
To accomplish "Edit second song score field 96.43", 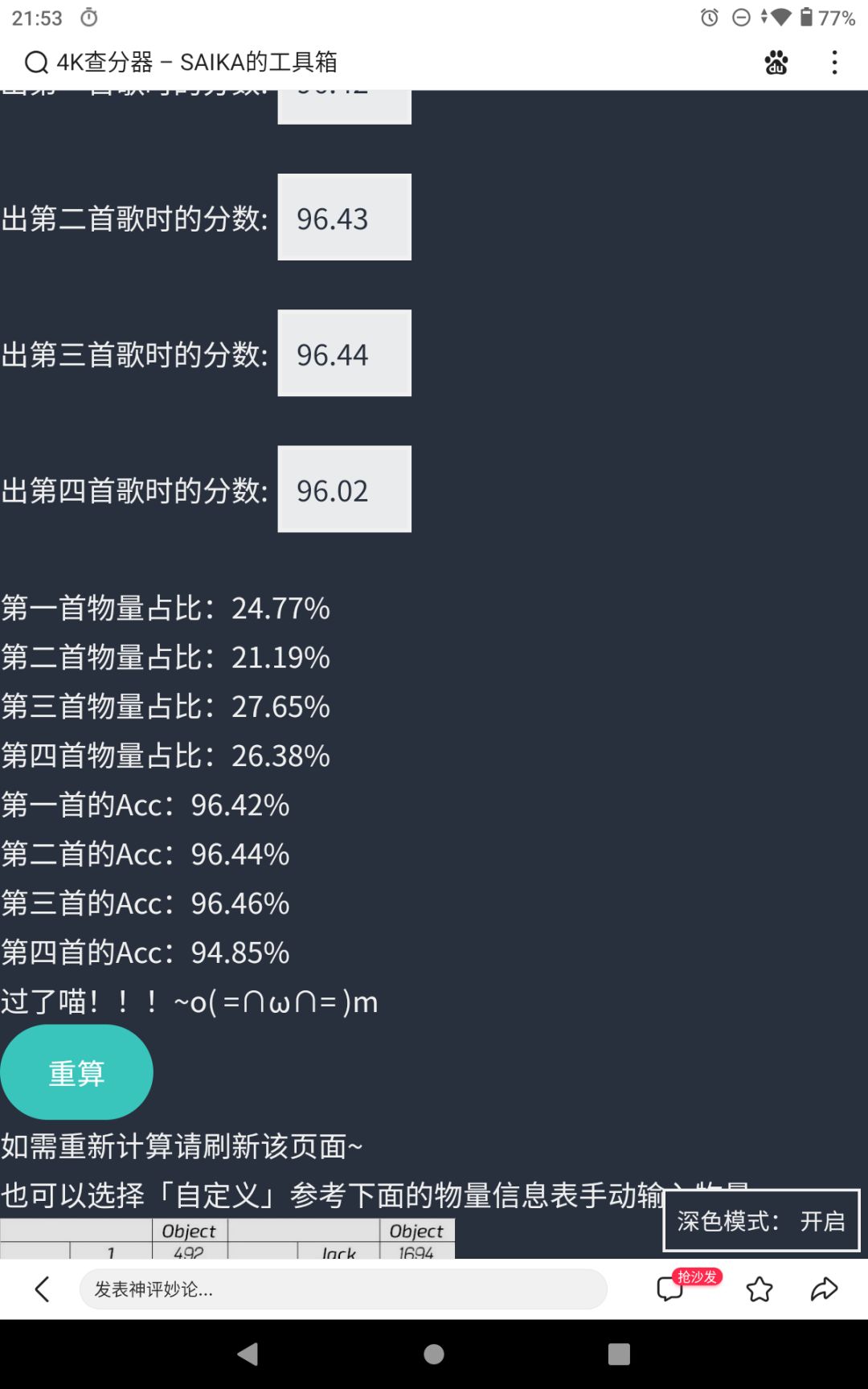I will click(345, 217).
